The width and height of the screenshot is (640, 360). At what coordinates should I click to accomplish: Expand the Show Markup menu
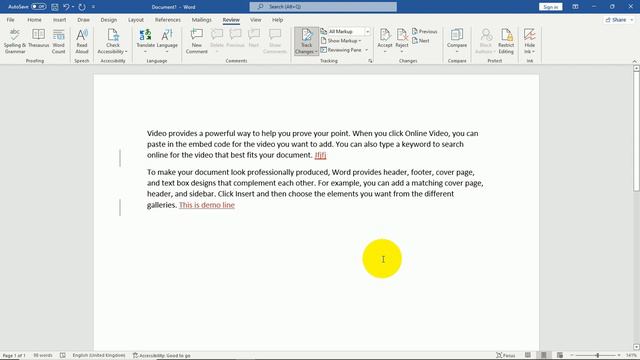pos(341,41)
